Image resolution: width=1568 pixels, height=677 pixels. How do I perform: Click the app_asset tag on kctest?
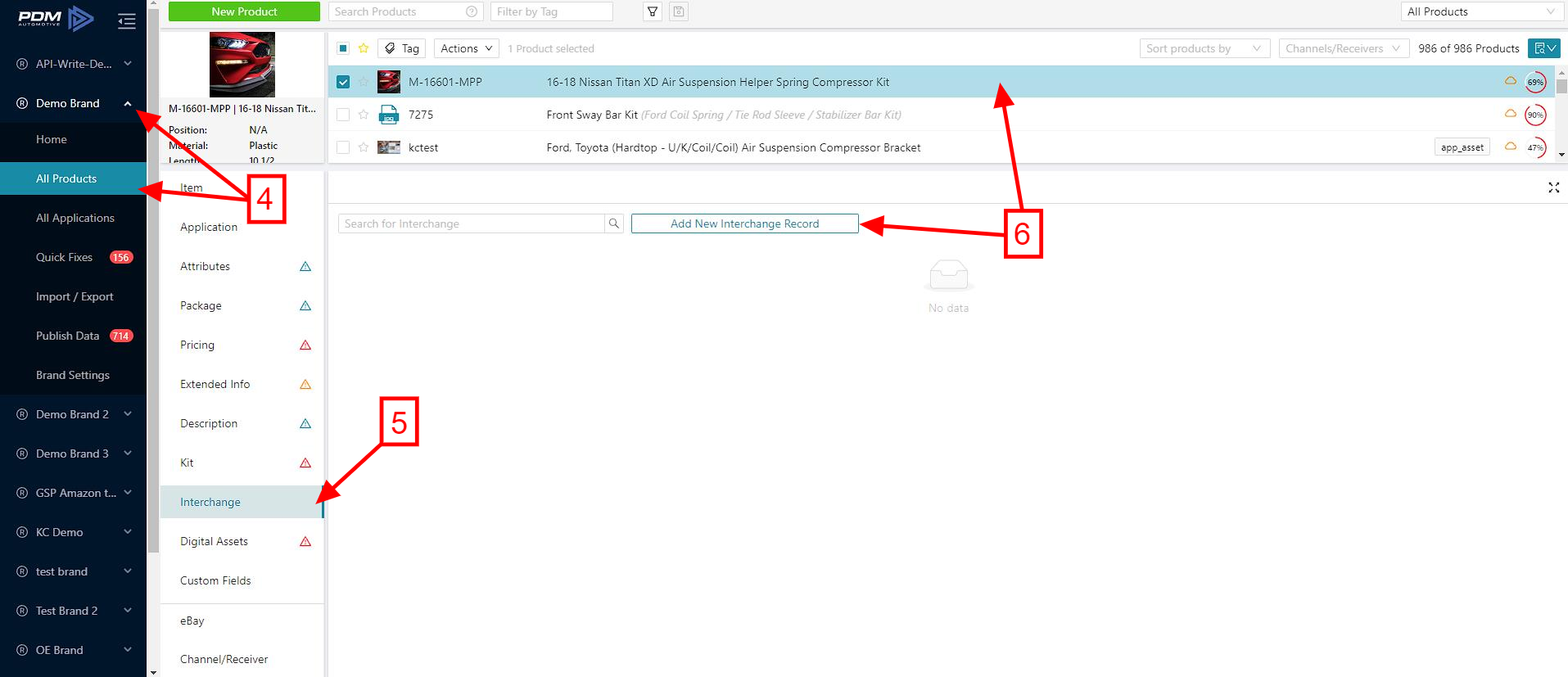(1462, 147)
